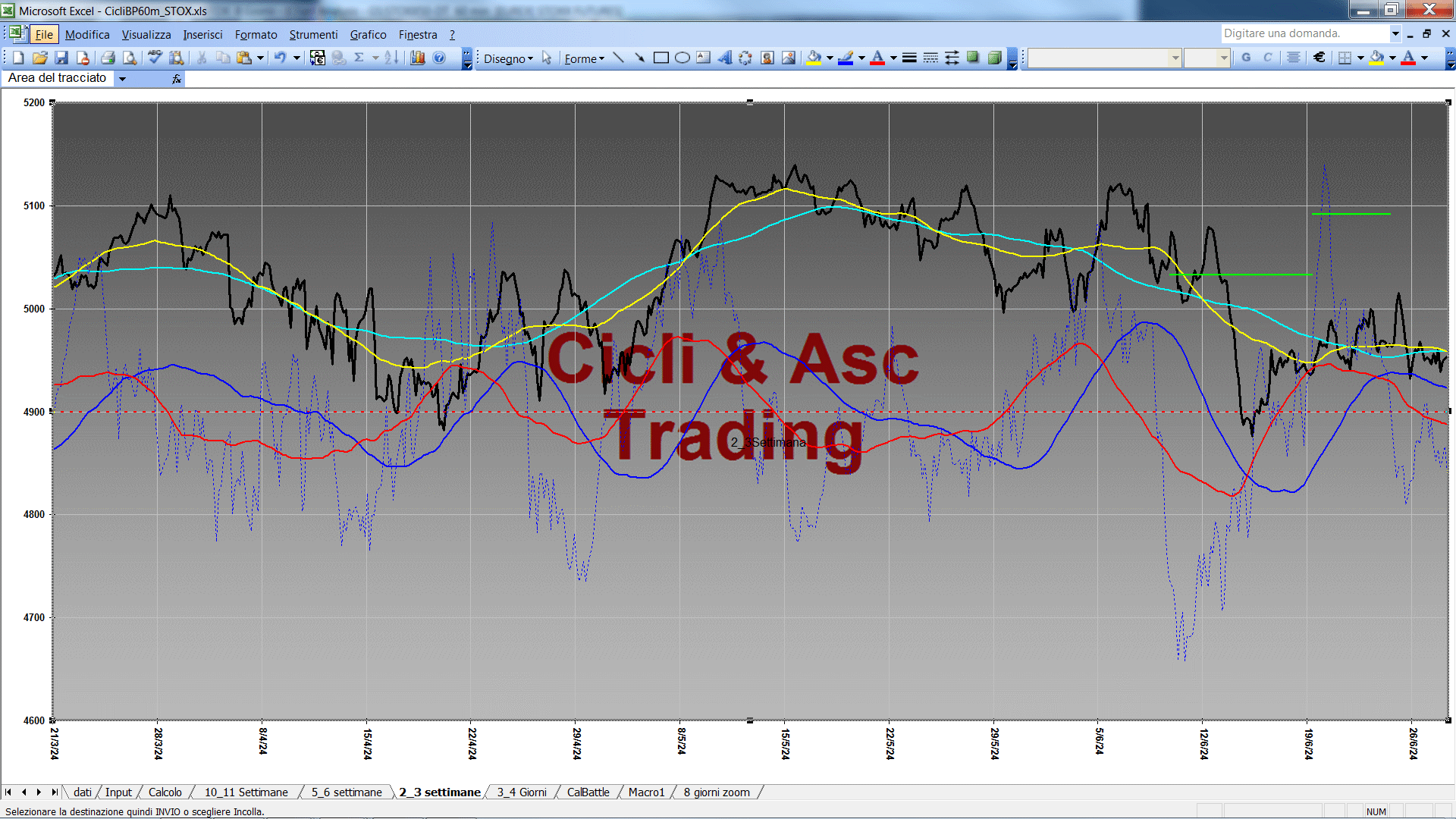Select the Arrow drawing tool
This screenshot has height=819, width=1456.
pyautogui.click(x=639, y=58)
